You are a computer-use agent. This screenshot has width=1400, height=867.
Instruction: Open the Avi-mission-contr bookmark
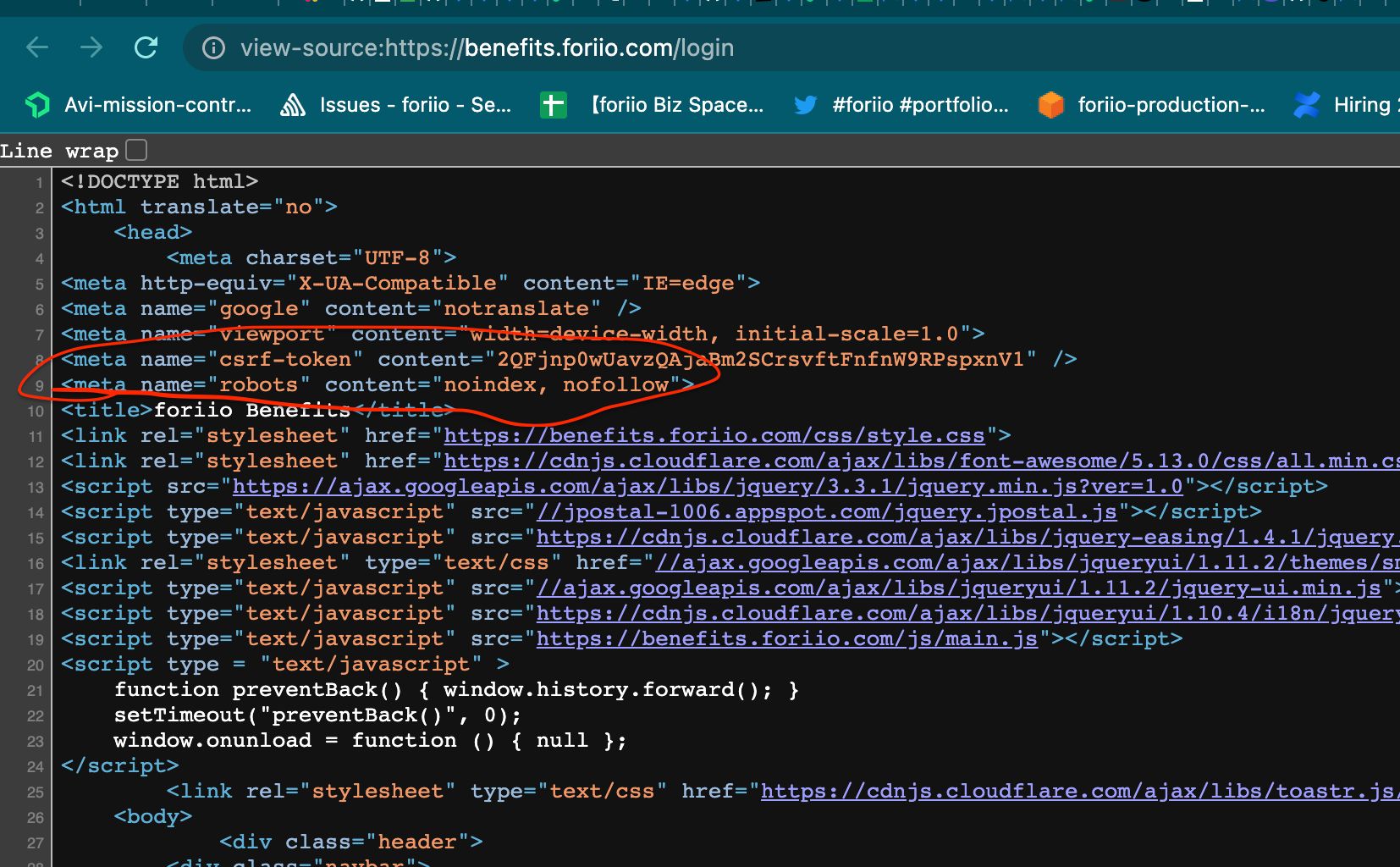point(140,105)
